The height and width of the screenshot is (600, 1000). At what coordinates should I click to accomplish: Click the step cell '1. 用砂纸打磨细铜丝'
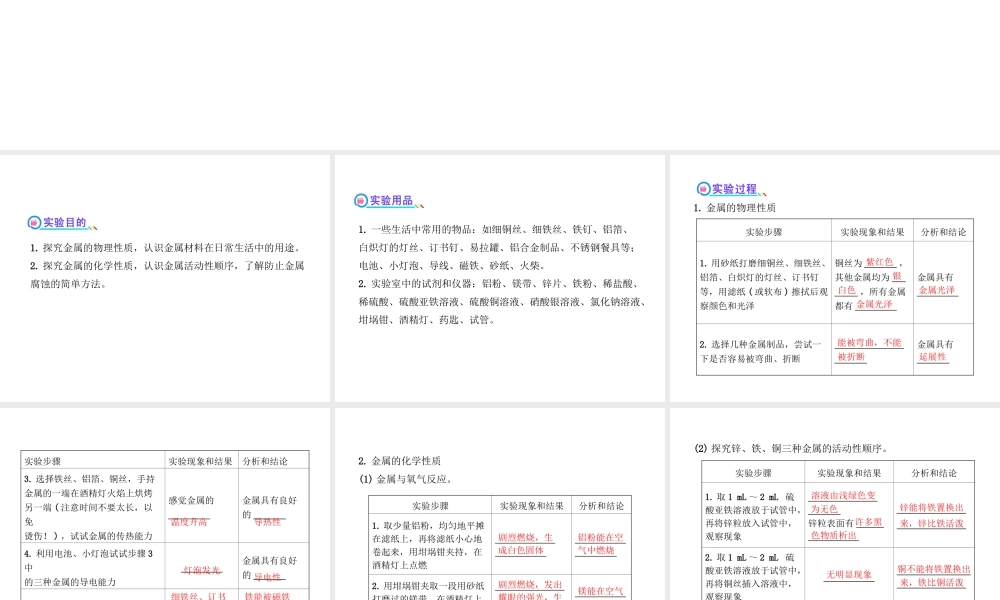763,284
